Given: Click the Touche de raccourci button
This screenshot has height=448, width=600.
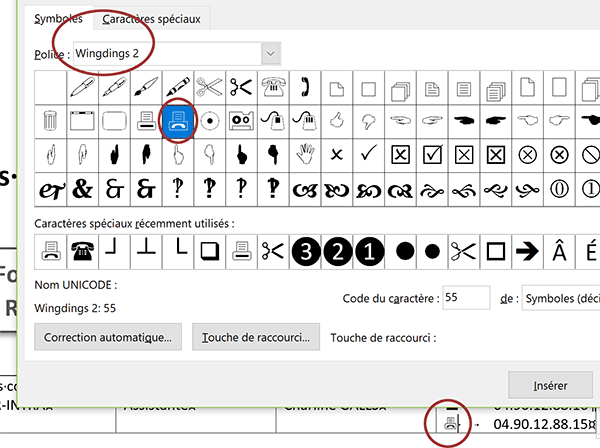Looking at the screenshot, I should (x=256, y=337).
